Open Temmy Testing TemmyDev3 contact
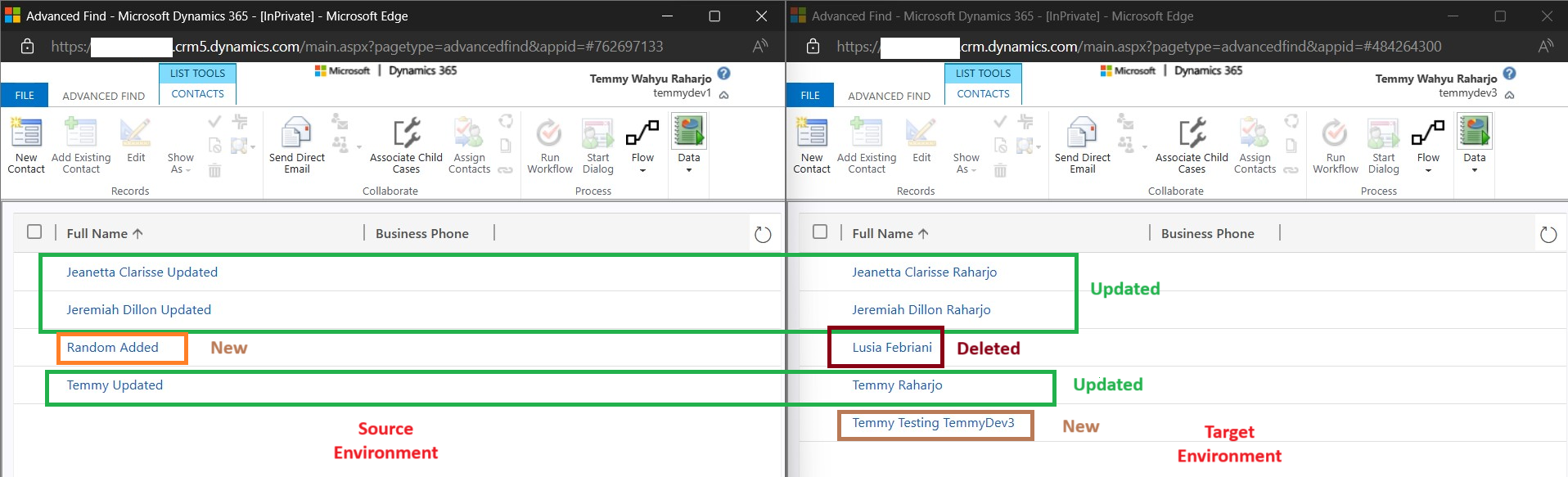Viewport: 1568px width, 477px height. tap(934, 423)
